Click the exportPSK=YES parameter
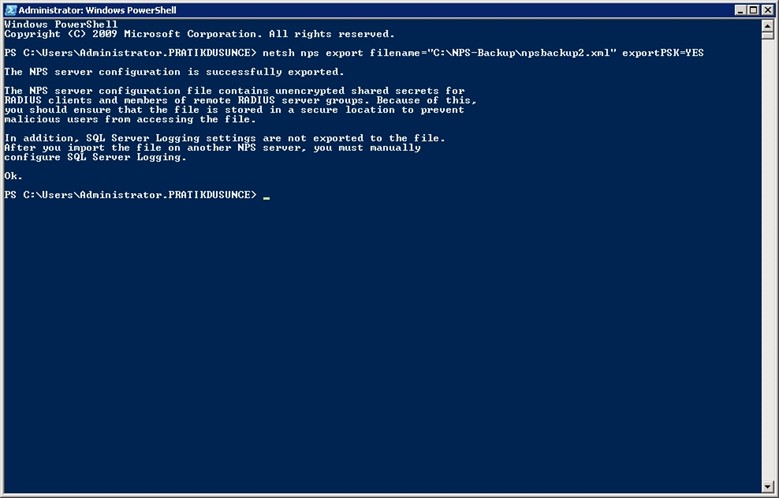This screenshot has height=498, width=779. coord(663,53)
